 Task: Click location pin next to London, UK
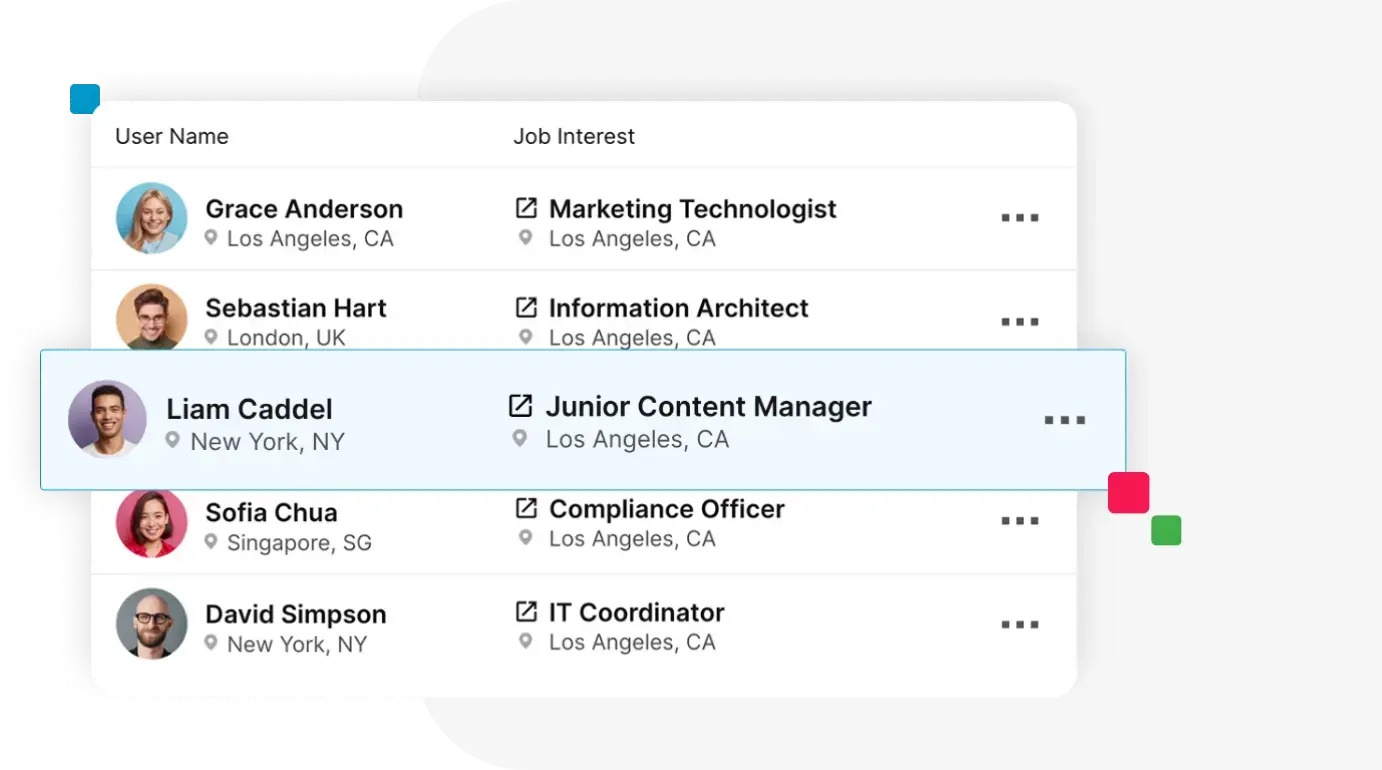click(x=211, y=337)
